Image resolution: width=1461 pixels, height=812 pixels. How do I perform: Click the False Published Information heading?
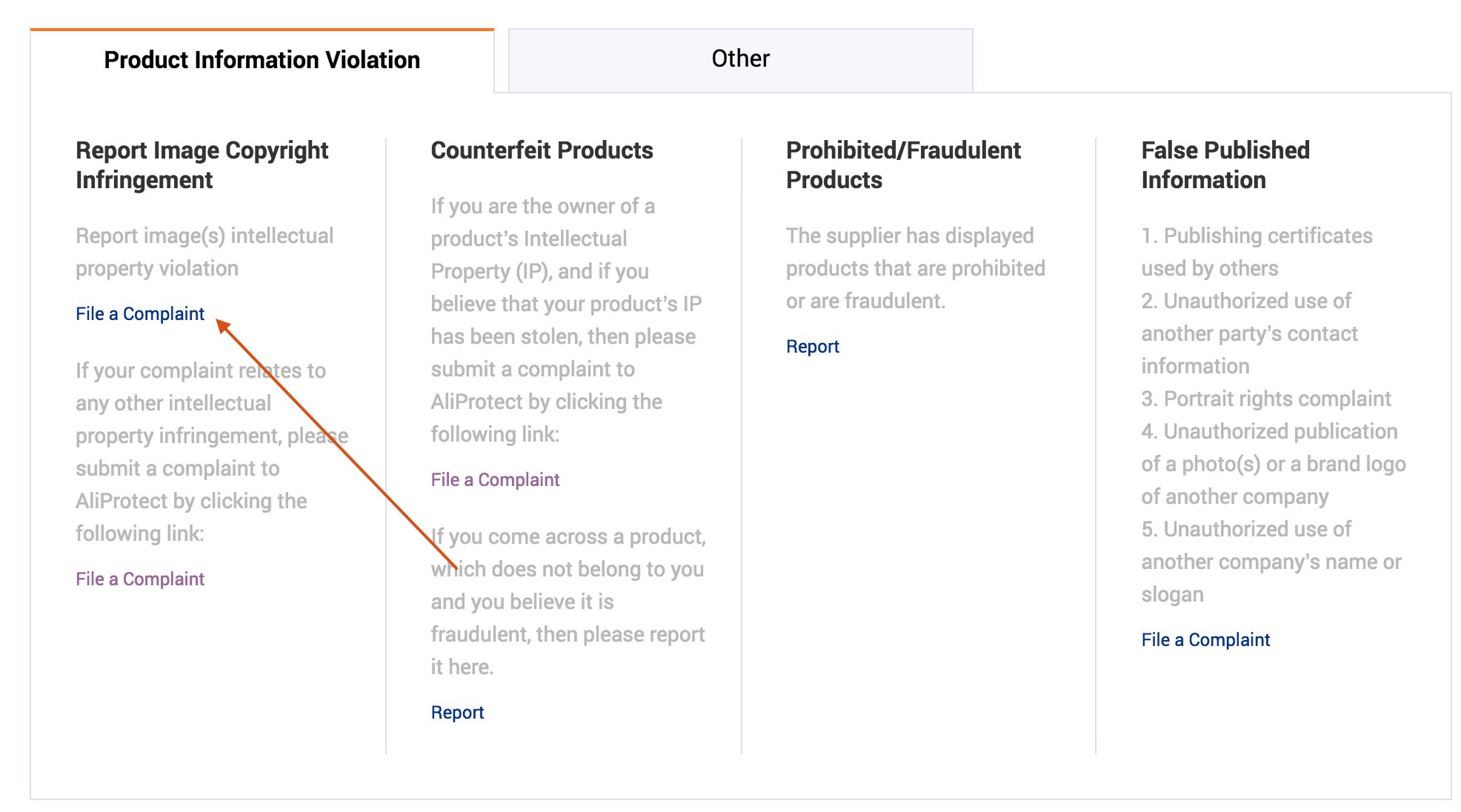1225,165
